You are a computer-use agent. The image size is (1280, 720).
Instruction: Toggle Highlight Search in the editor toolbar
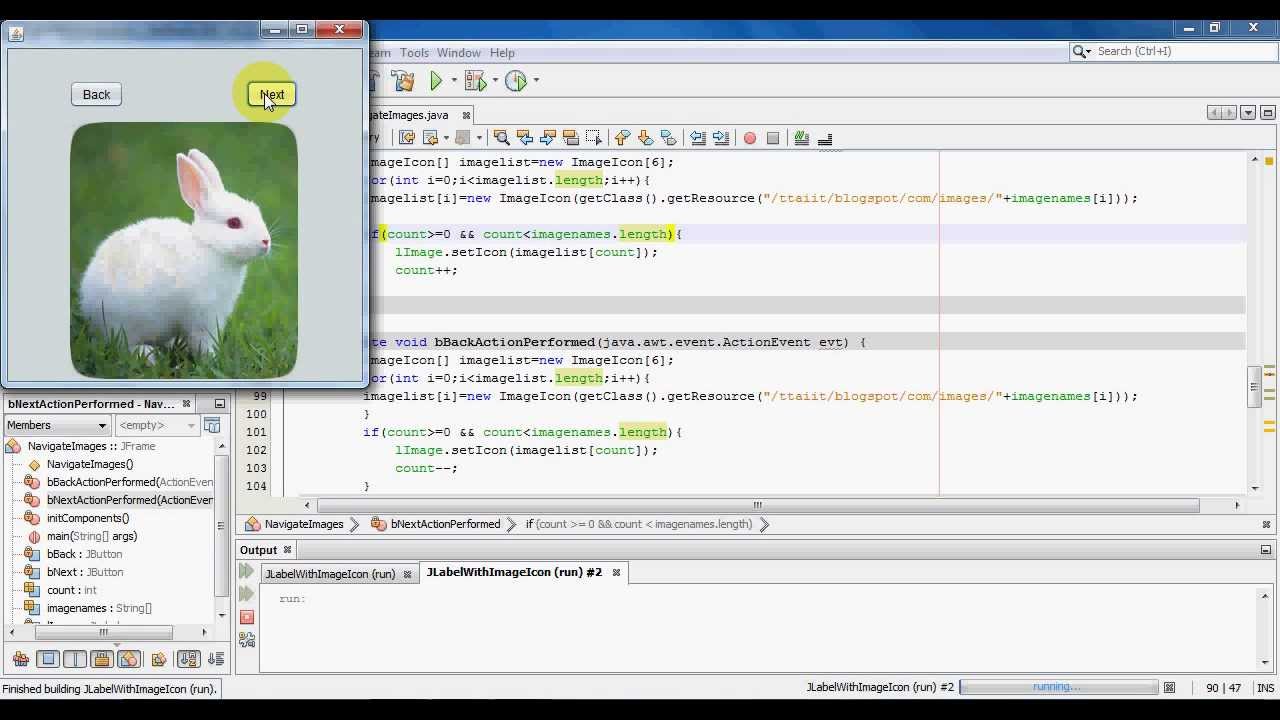tap(571, 138)
